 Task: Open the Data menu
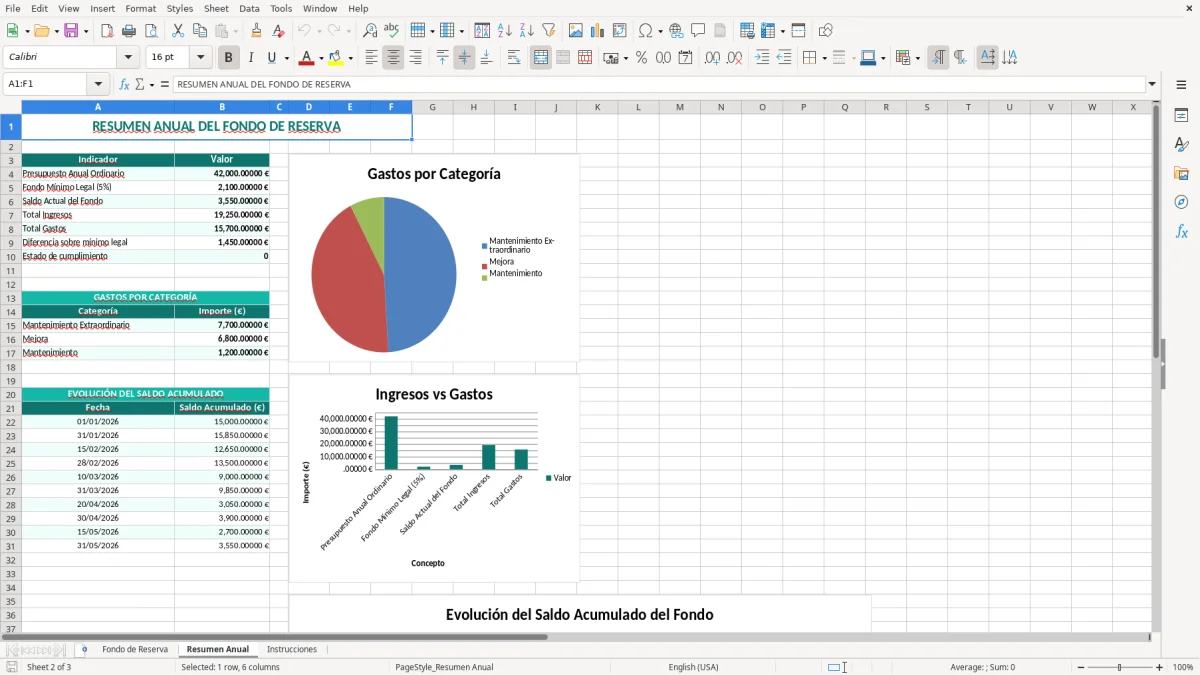pyautogui.click(x=249, y=8)
